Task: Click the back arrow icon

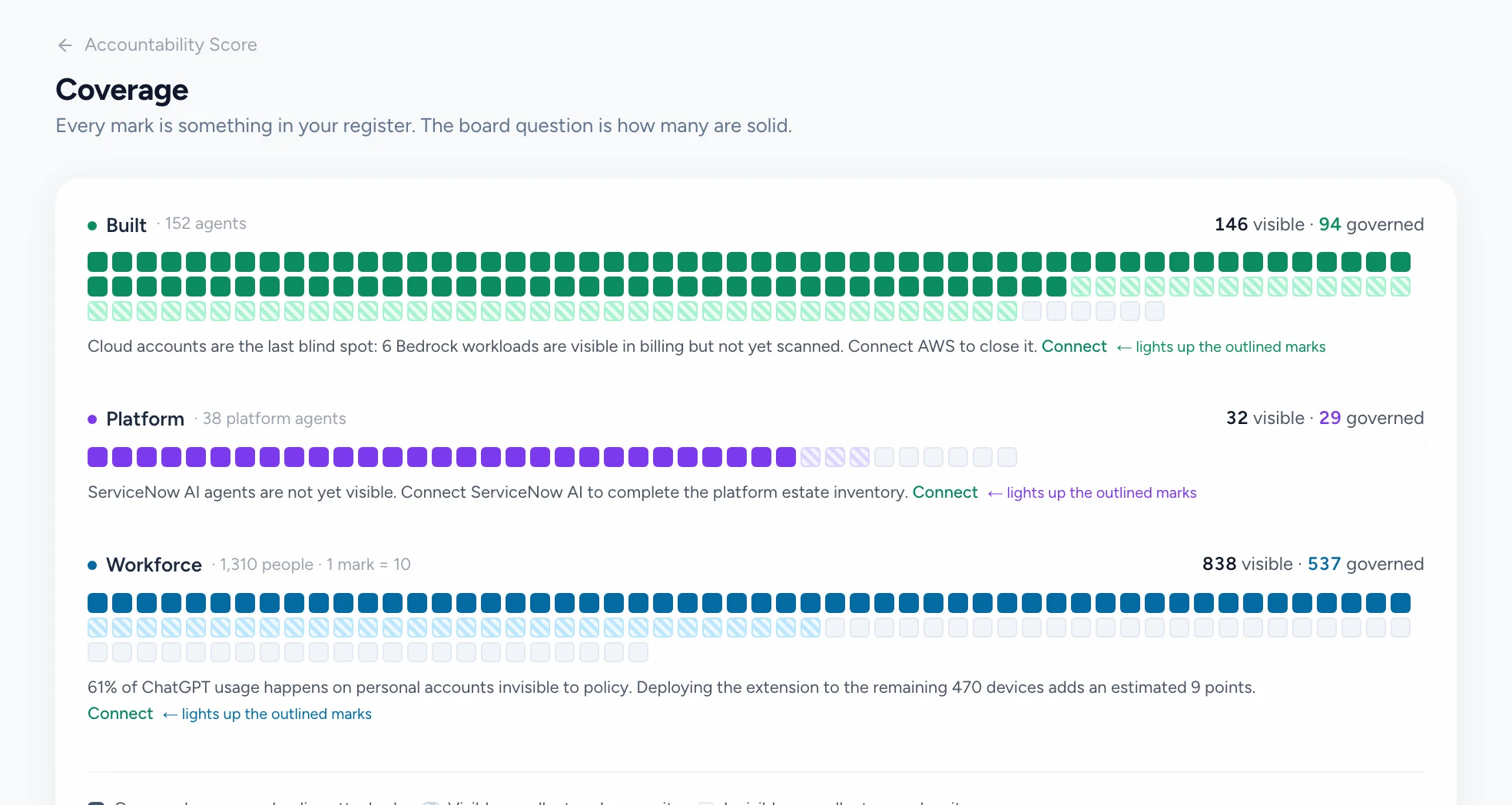Action: [x=65, y=45]
